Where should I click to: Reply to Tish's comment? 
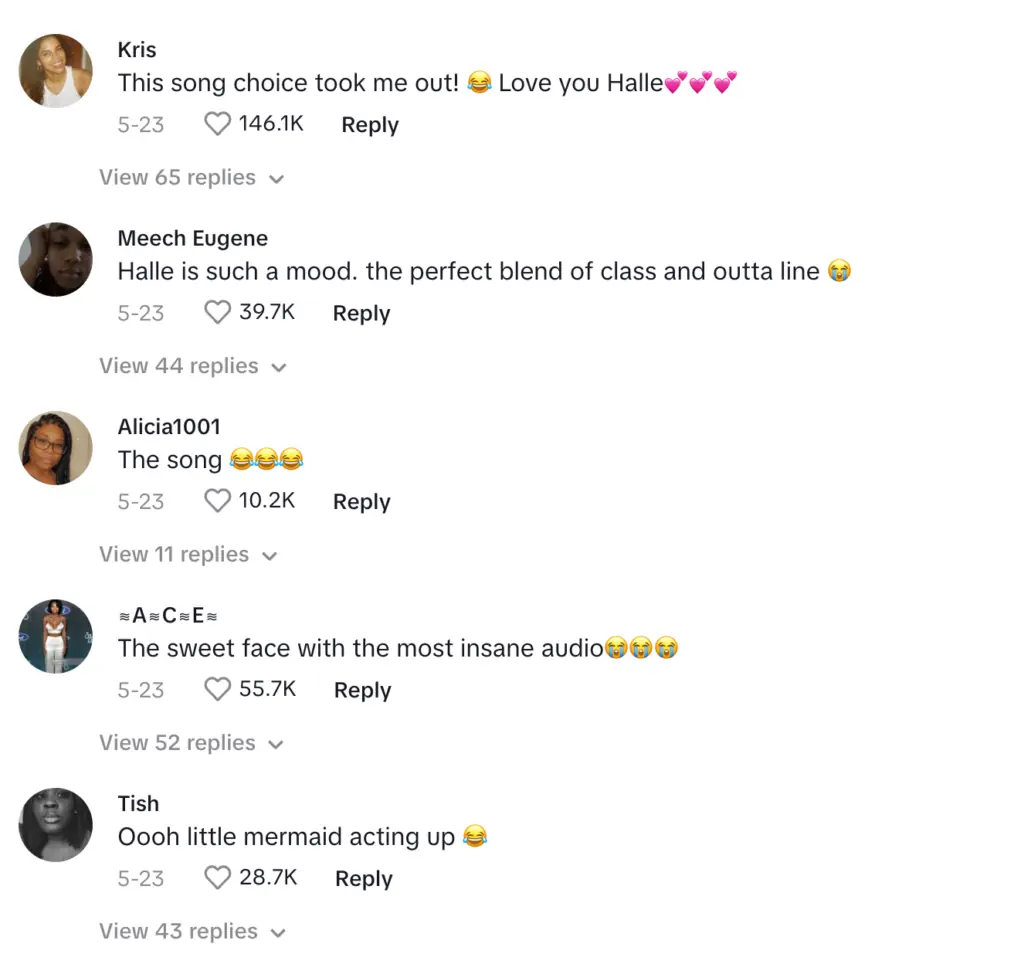[x=363, y=879]
